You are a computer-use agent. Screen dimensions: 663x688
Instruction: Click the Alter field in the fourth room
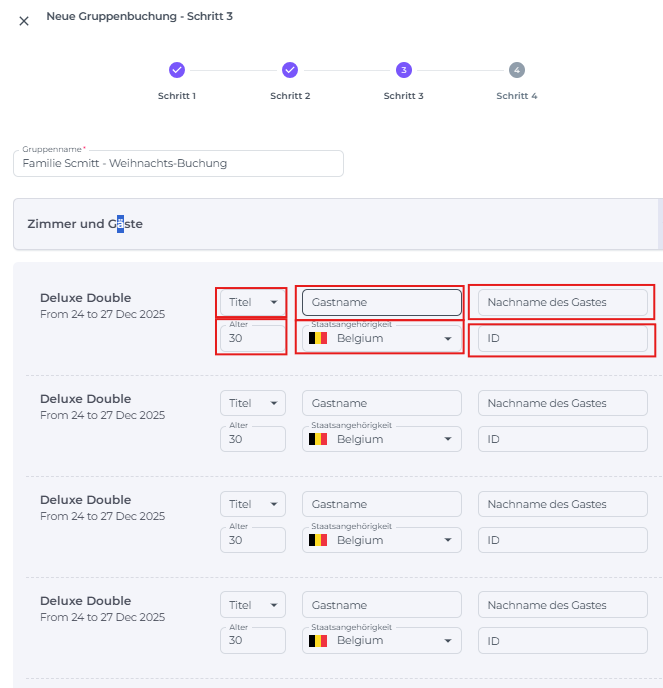point(252,641)
